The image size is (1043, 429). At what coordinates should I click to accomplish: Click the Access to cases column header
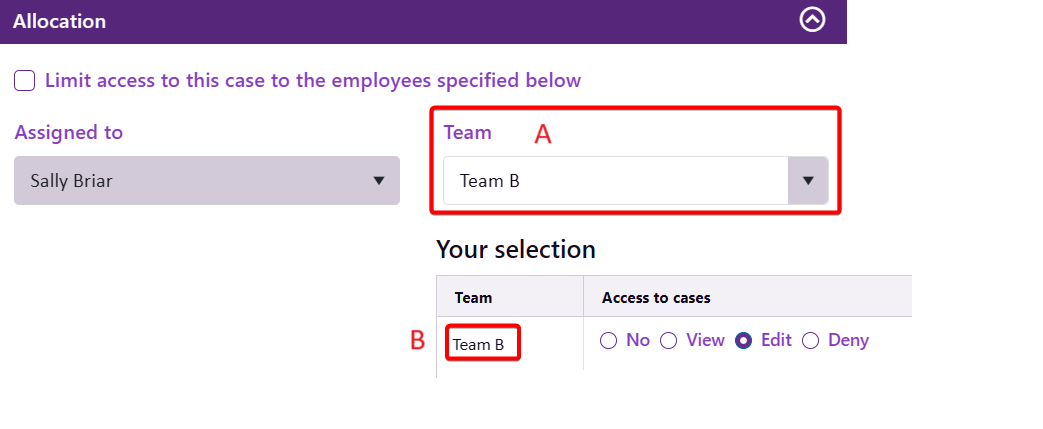[x=656, y=298]
